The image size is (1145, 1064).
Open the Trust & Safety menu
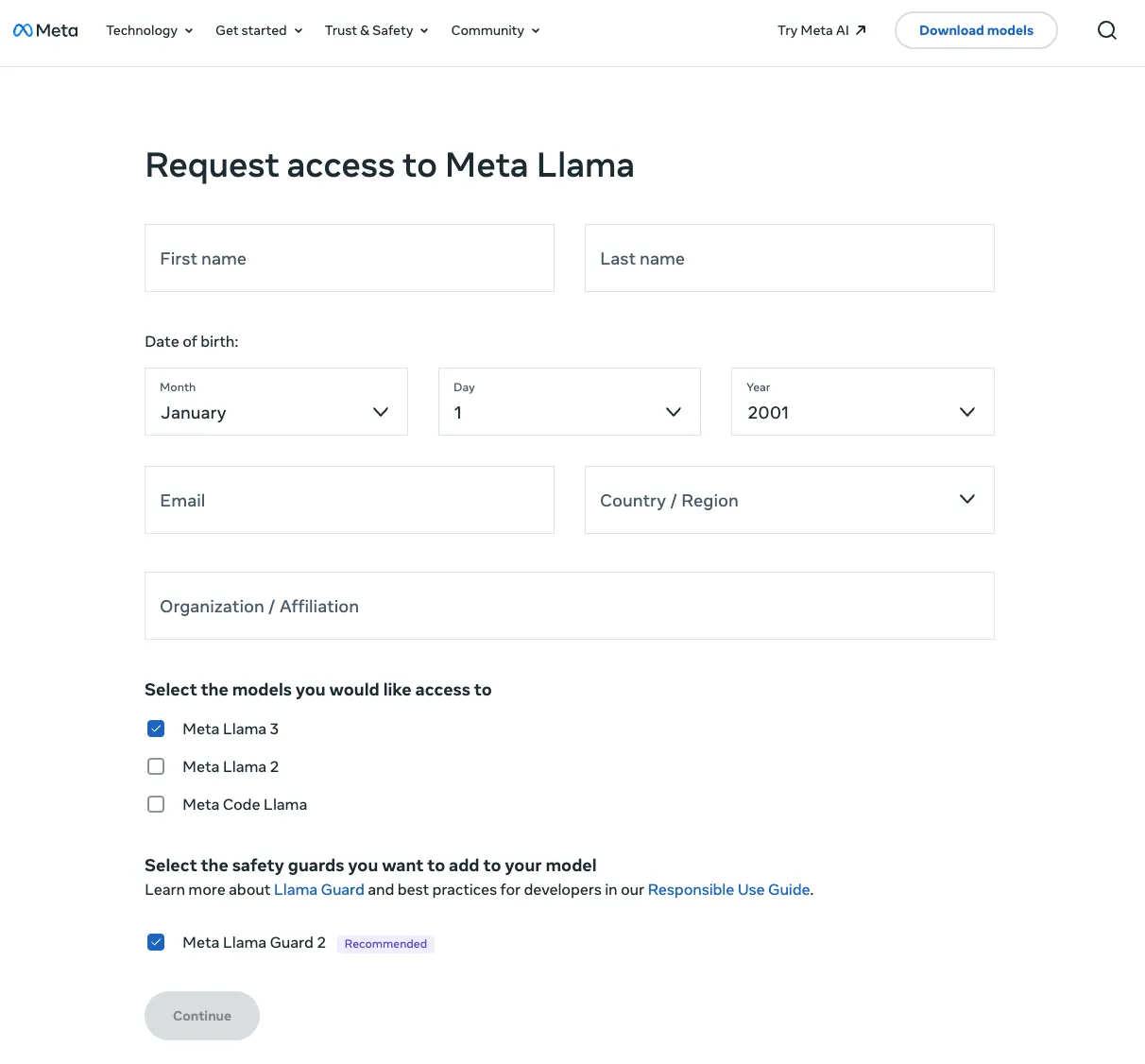click(x=376, y=30)
